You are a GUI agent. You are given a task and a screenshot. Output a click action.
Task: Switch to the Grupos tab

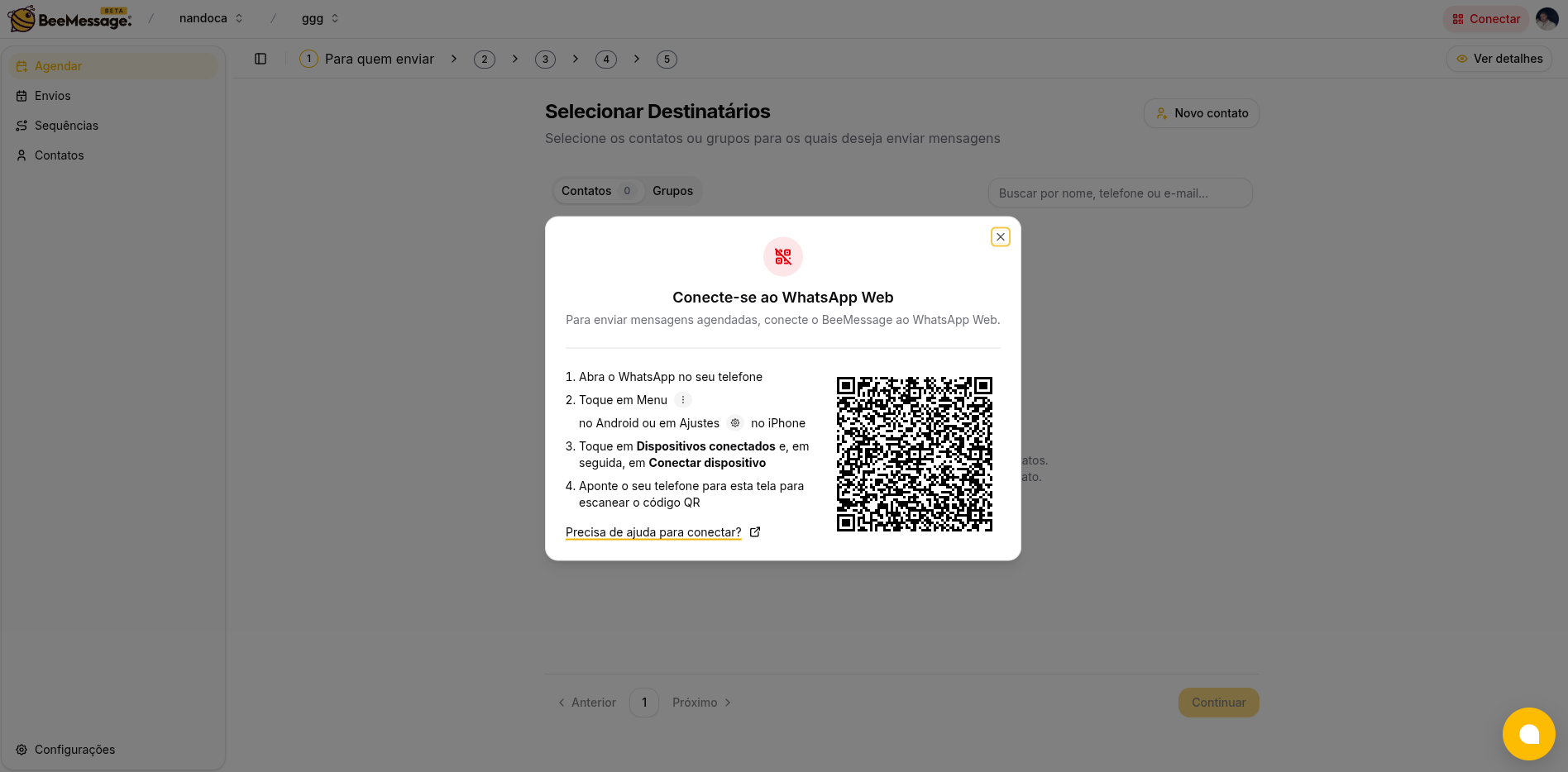[x=672, y=191]
